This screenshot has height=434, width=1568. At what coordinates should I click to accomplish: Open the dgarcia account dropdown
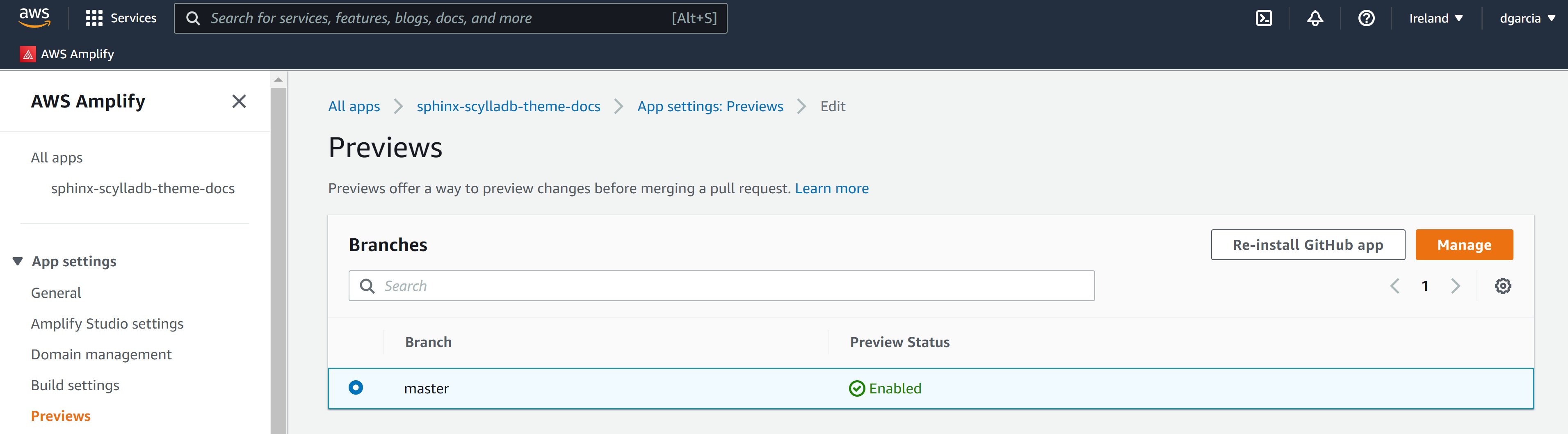tap(1527, 18)
